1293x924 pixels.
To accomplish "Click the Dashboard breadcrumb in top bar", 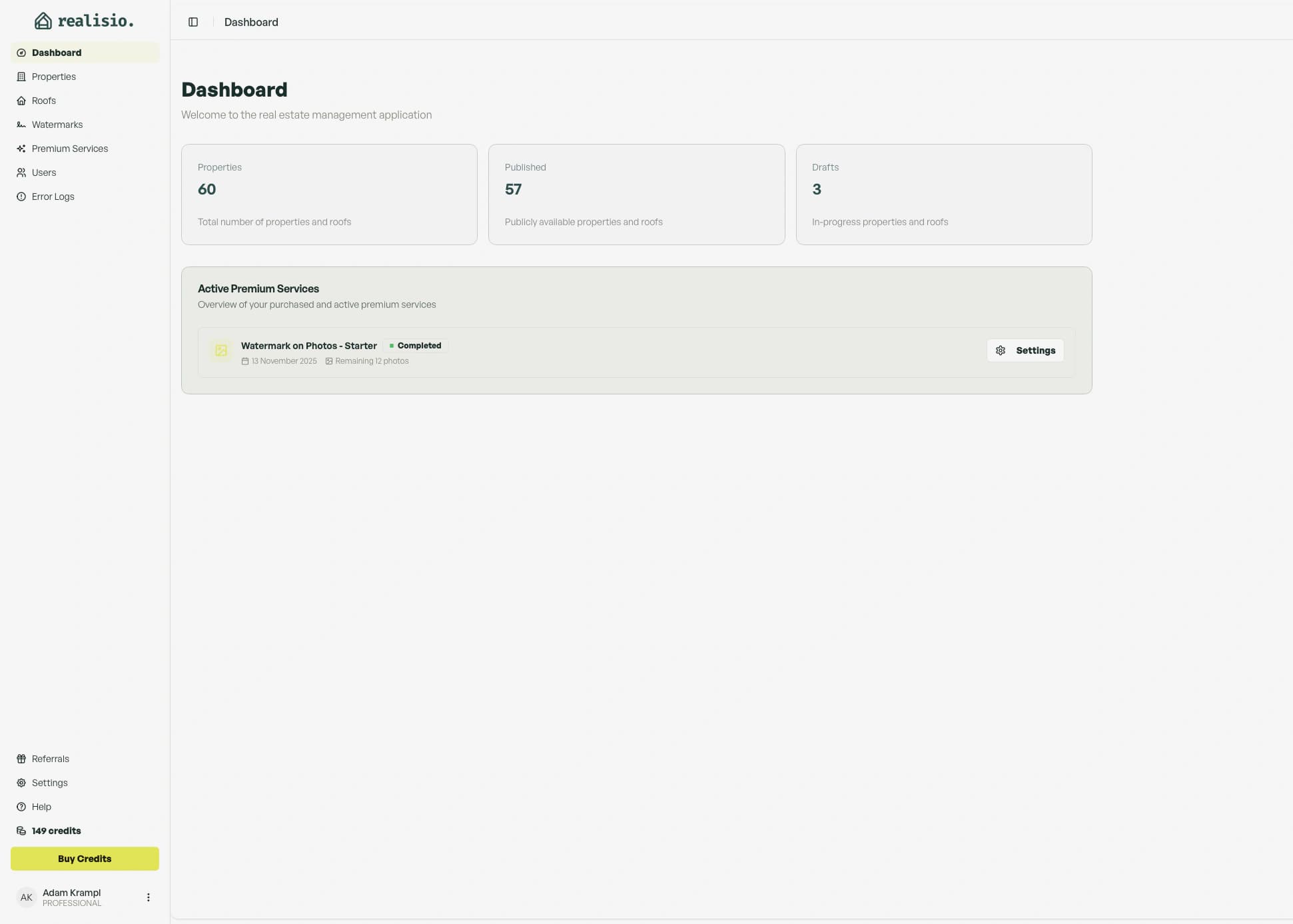I will point(251,22).
